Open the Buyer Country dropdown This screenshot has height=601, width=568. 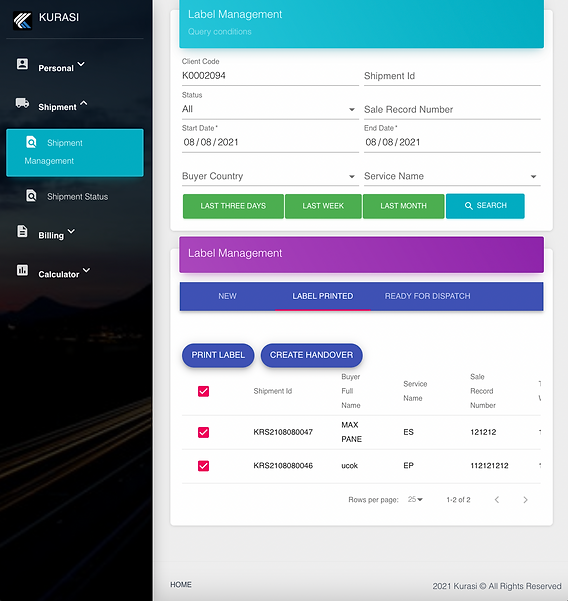tap(270, 176)
